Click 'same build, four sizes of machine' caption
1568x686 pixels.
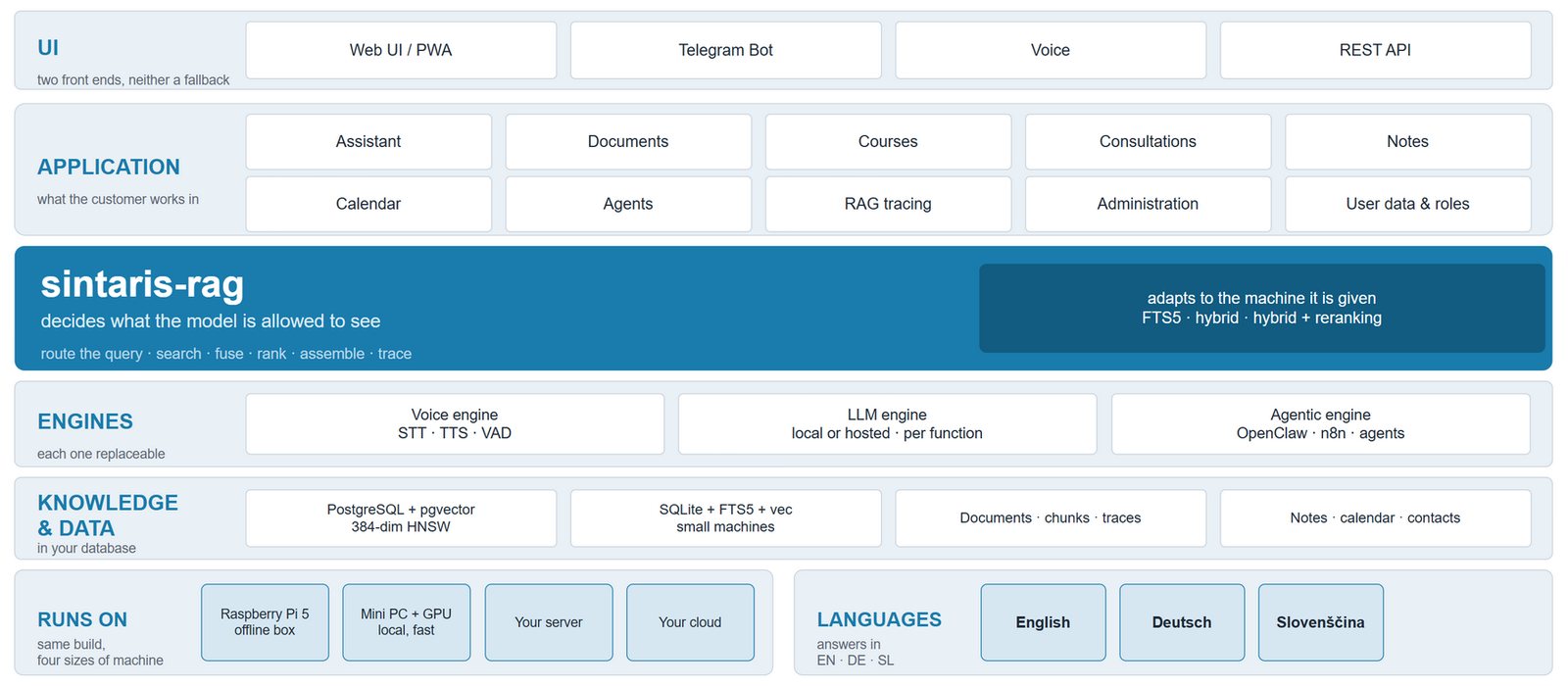[100, 653]
